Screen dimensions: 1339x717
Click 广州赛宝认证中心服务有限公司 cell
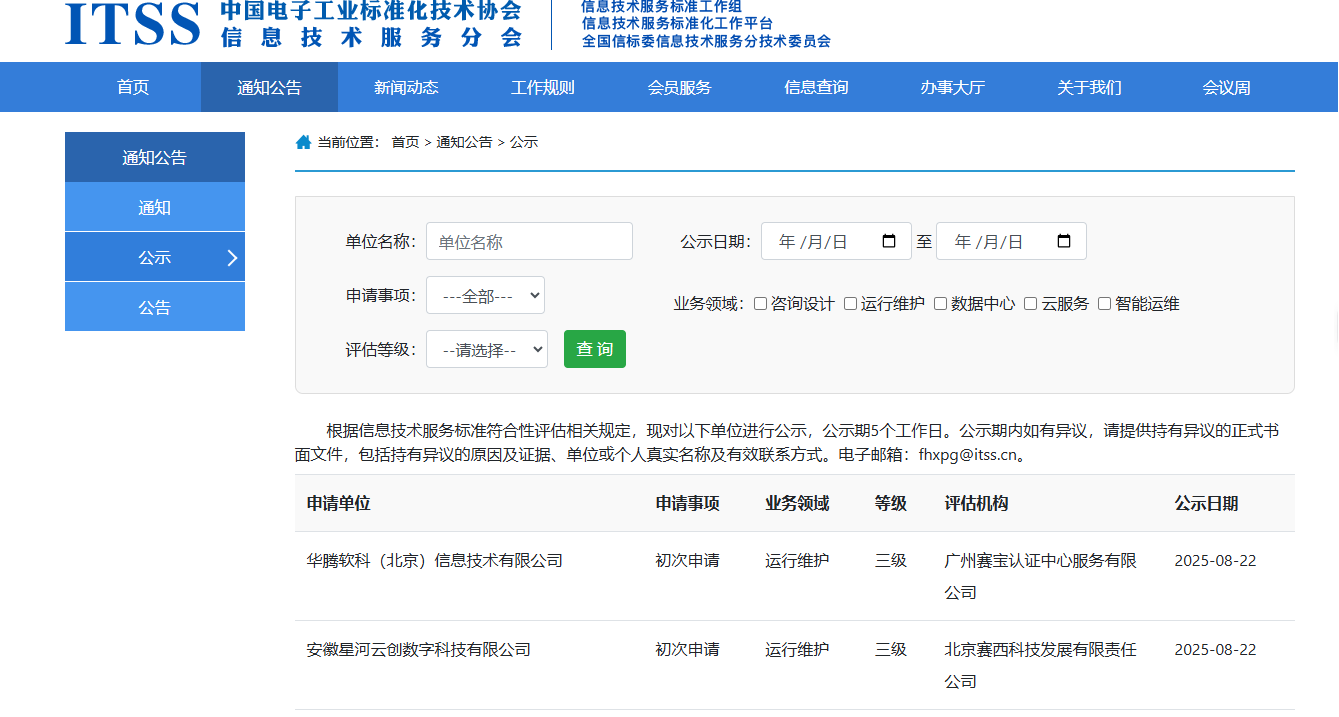(x=1041, y=576)
